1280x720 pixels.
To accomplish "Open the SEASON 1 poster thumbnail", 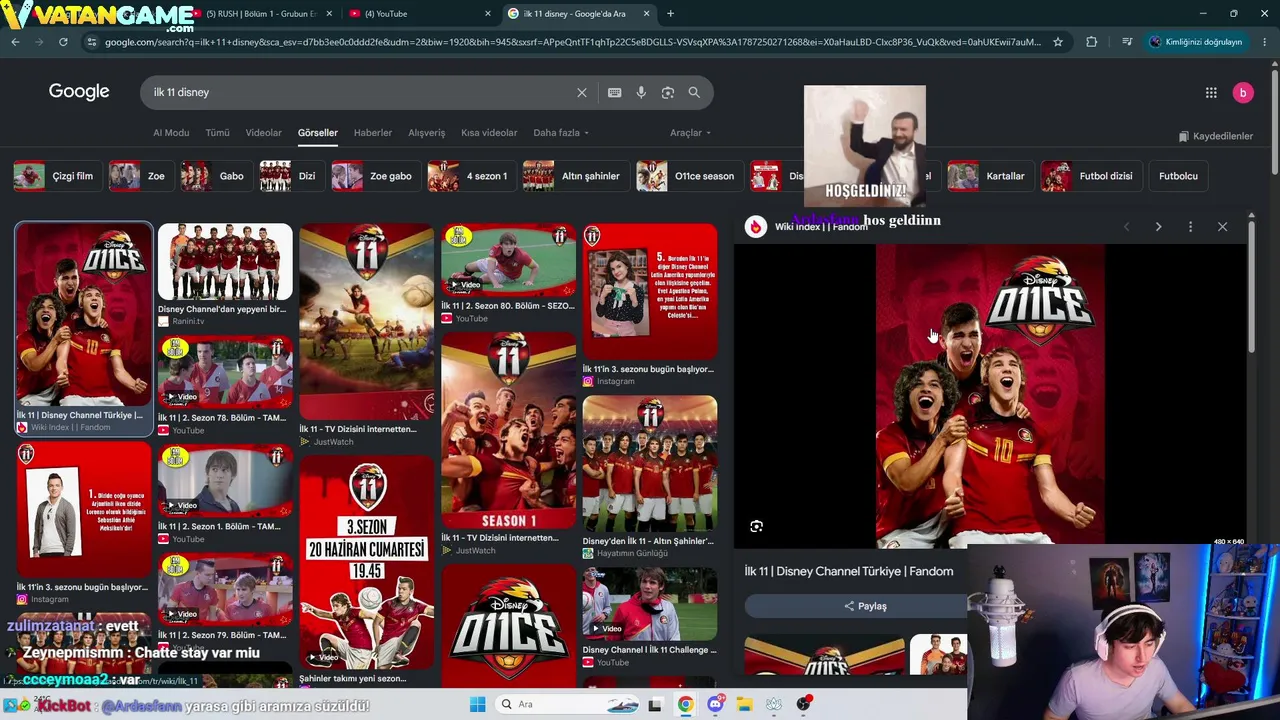I will [509, 432].
